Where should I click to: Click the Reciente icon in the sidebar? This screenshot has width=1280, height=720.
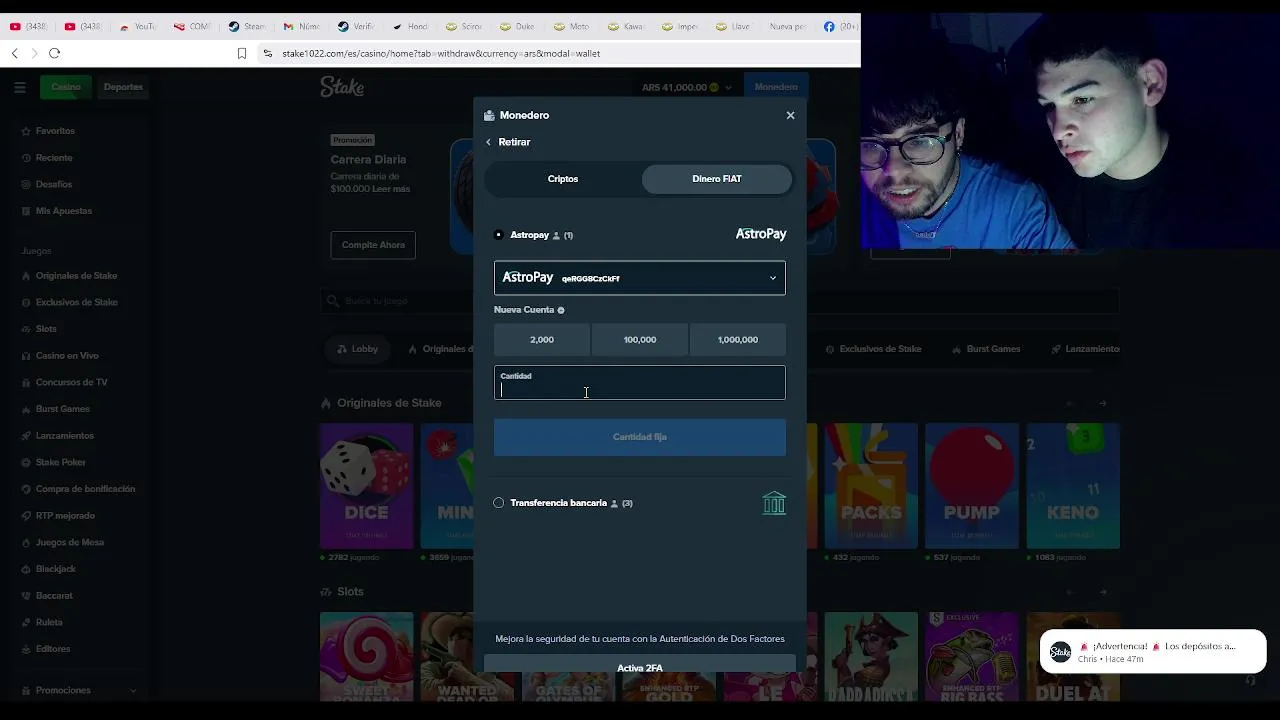coord(27,158)
